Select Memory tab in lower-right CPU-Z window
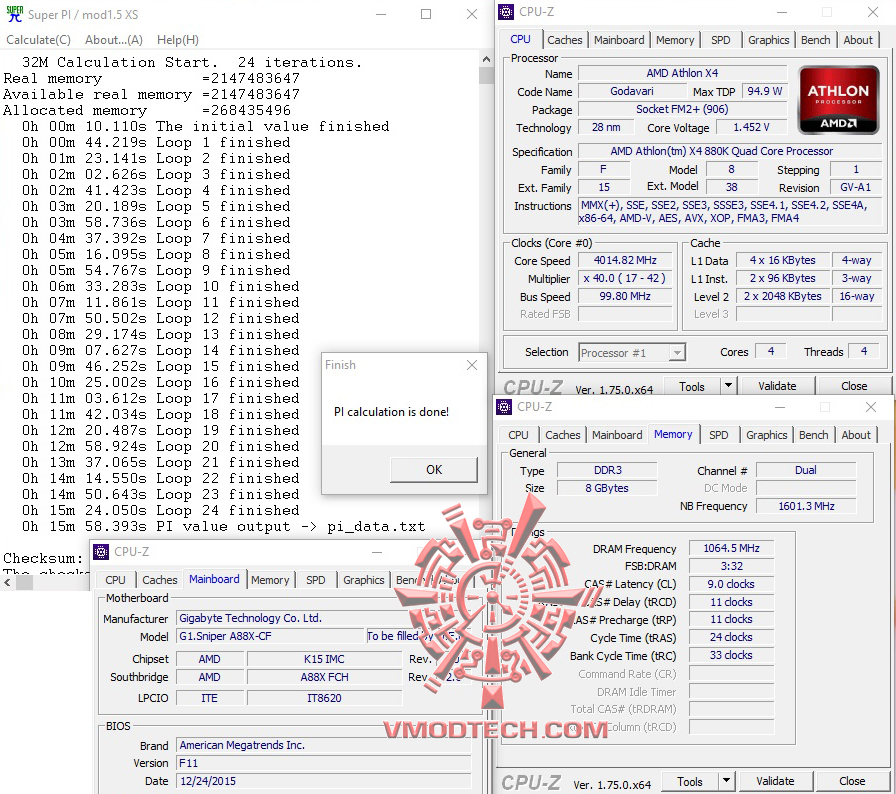Viewport: 896px width, 794px height. coord(673,434)
